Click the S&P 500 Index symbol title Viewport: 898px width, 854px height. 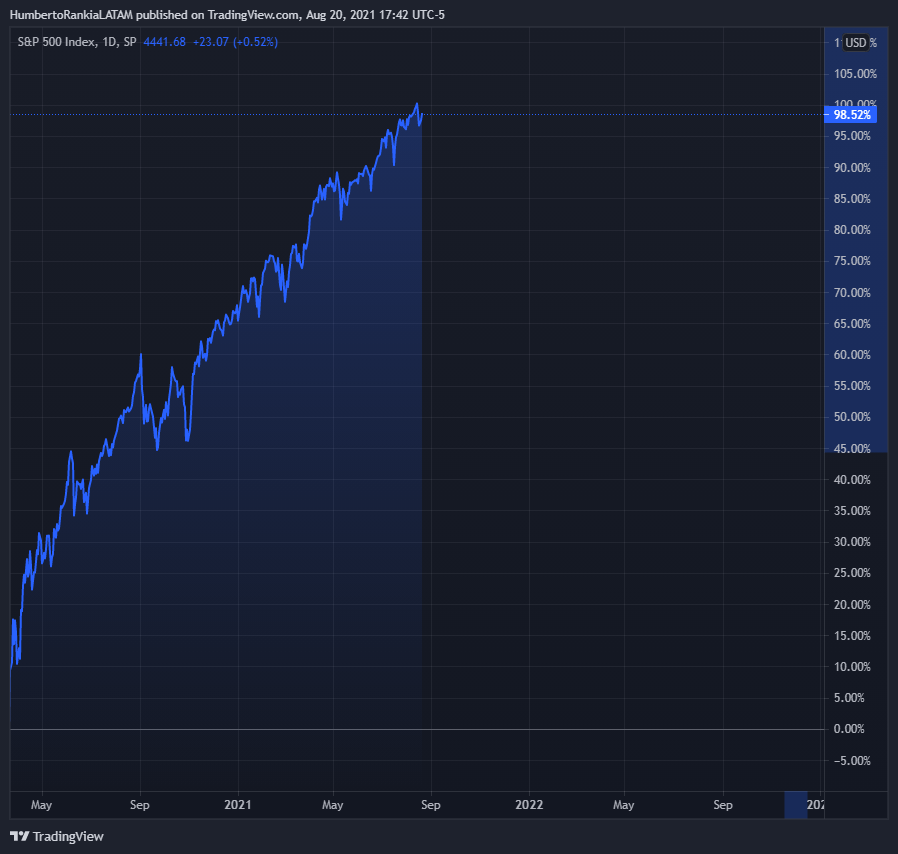click(57, 42)
